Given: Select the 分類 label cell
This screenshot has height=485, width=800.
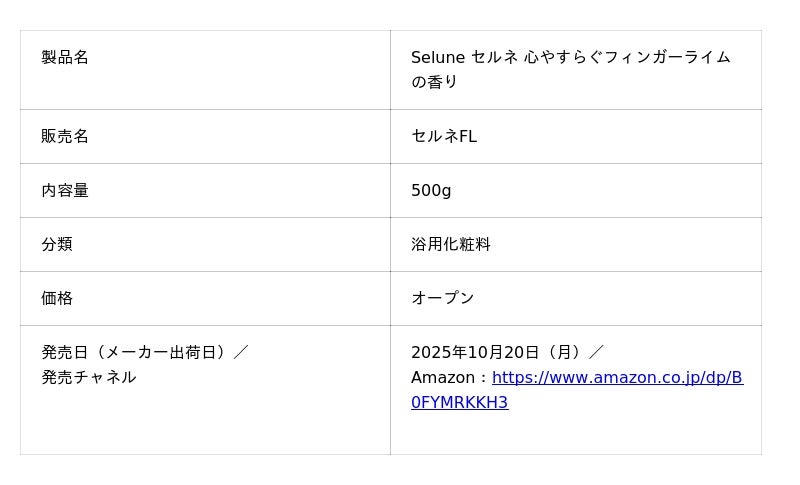Looking at the screenshot, I should (x=57, y=244).
